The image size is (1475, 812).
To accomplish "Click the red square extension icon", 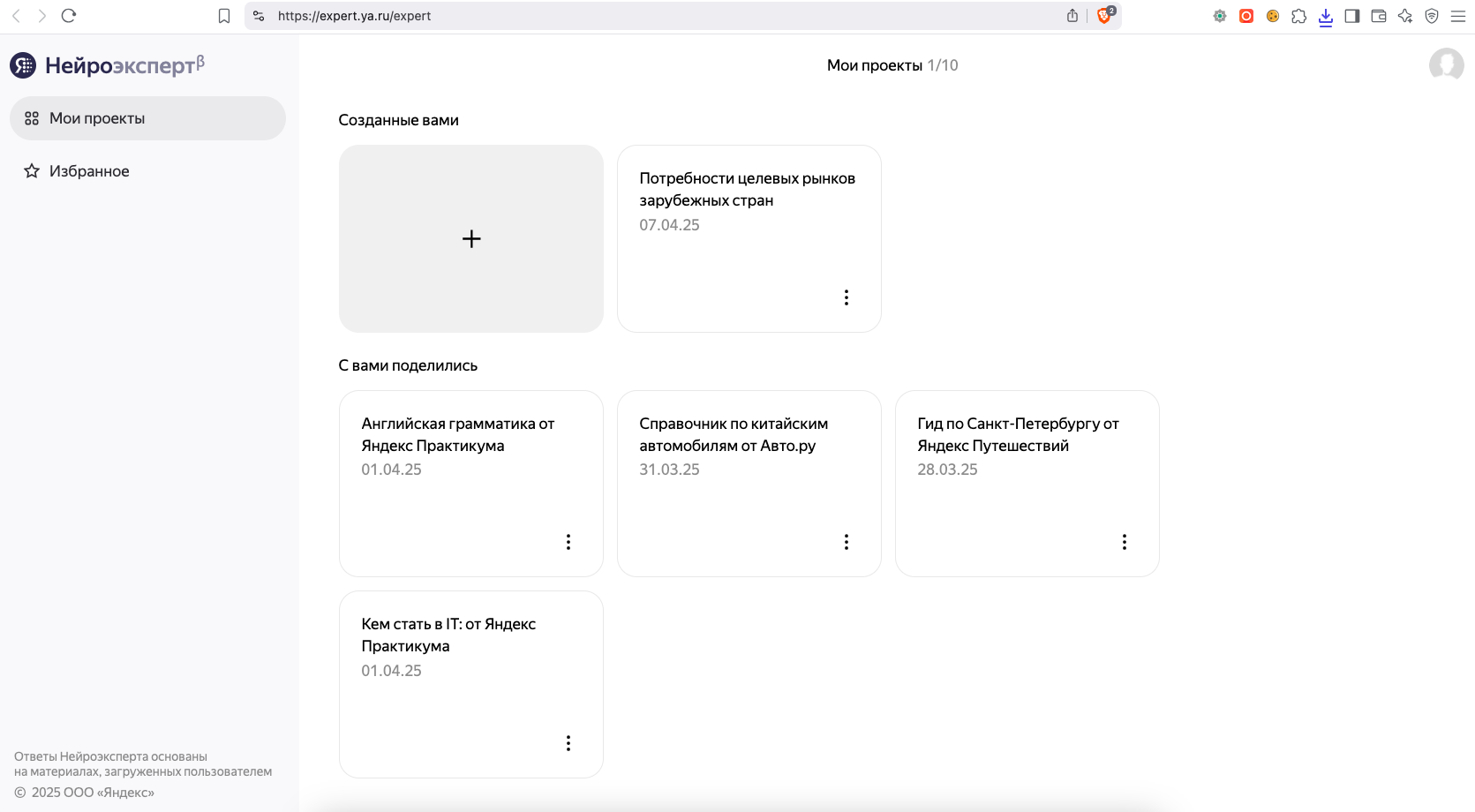I will click(1246, 16).
